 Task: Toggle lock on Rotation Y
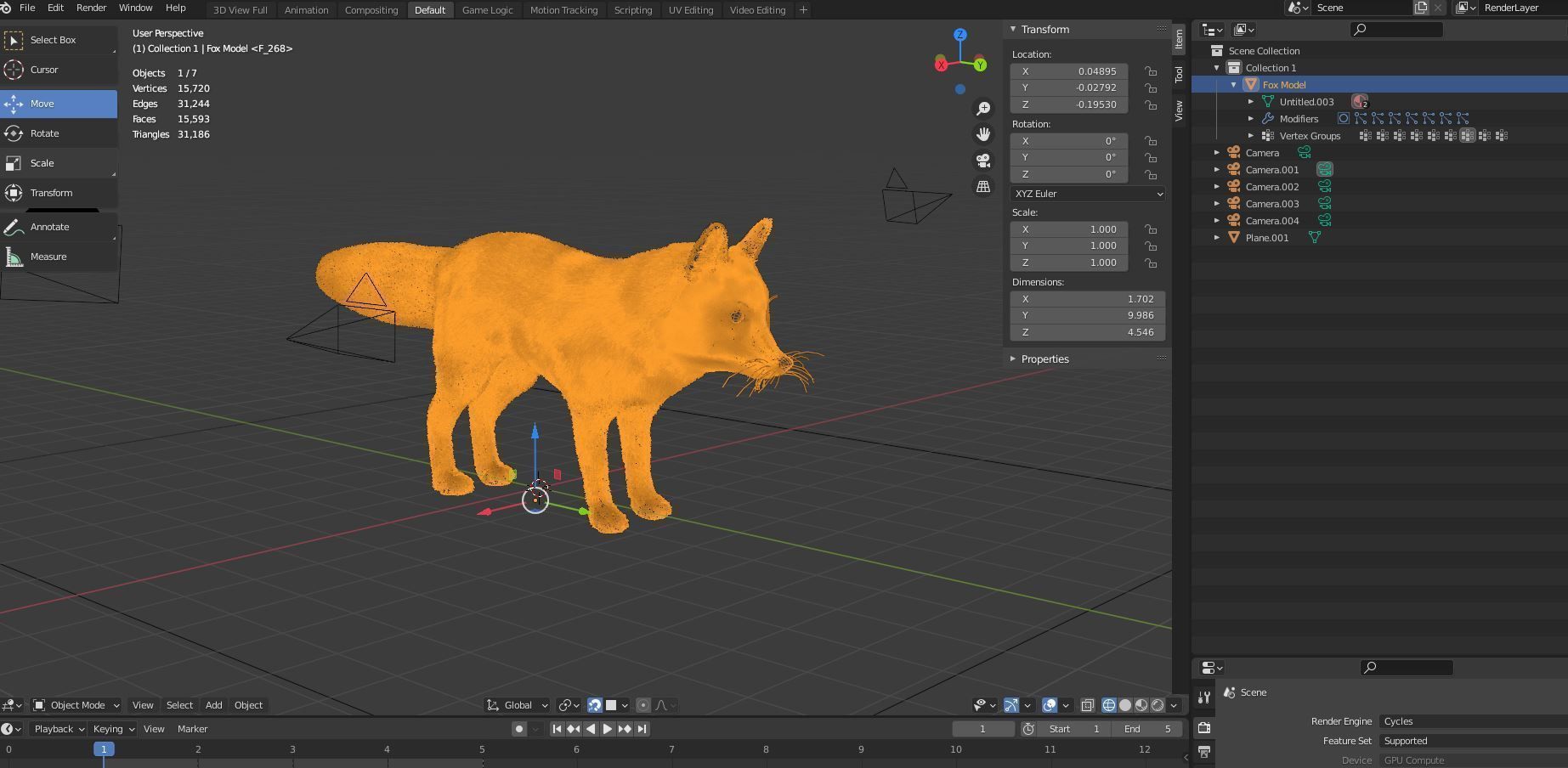1151,157
